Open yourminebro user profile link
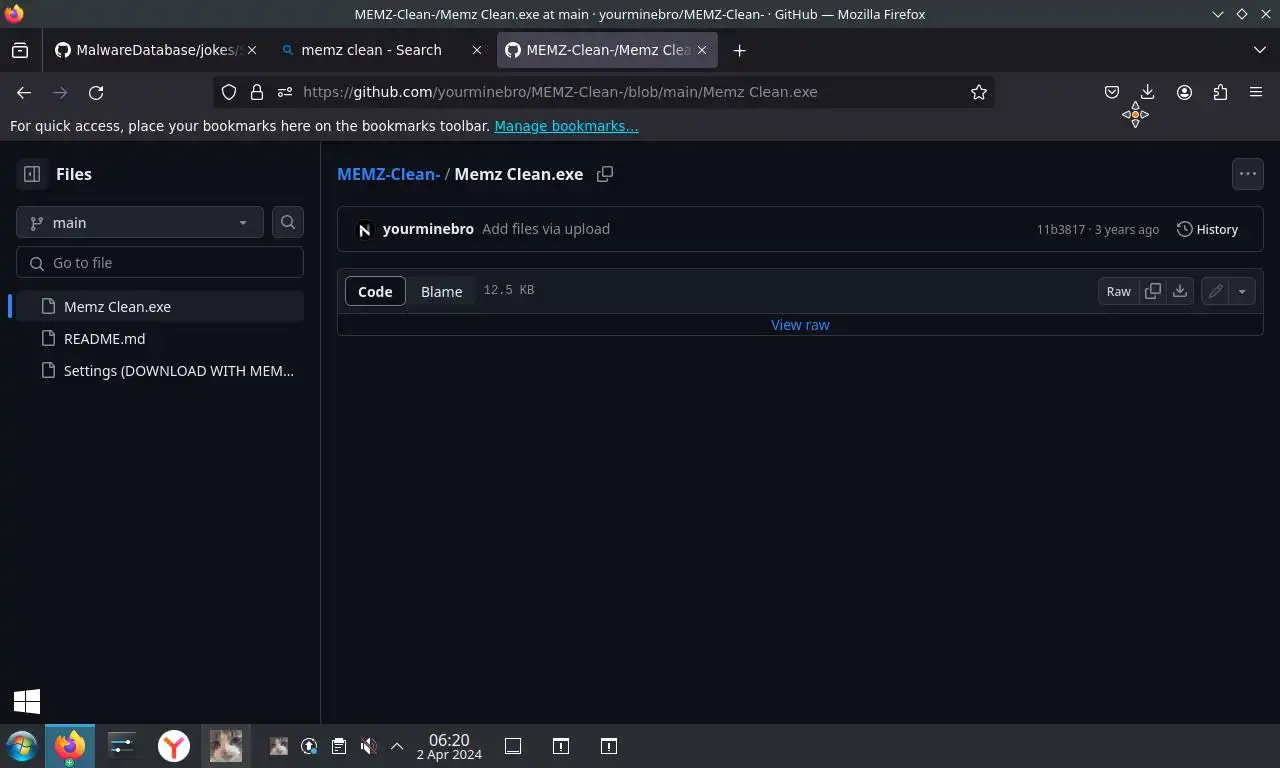Viewport: 1280px width, 768px height. coord(428,228)
